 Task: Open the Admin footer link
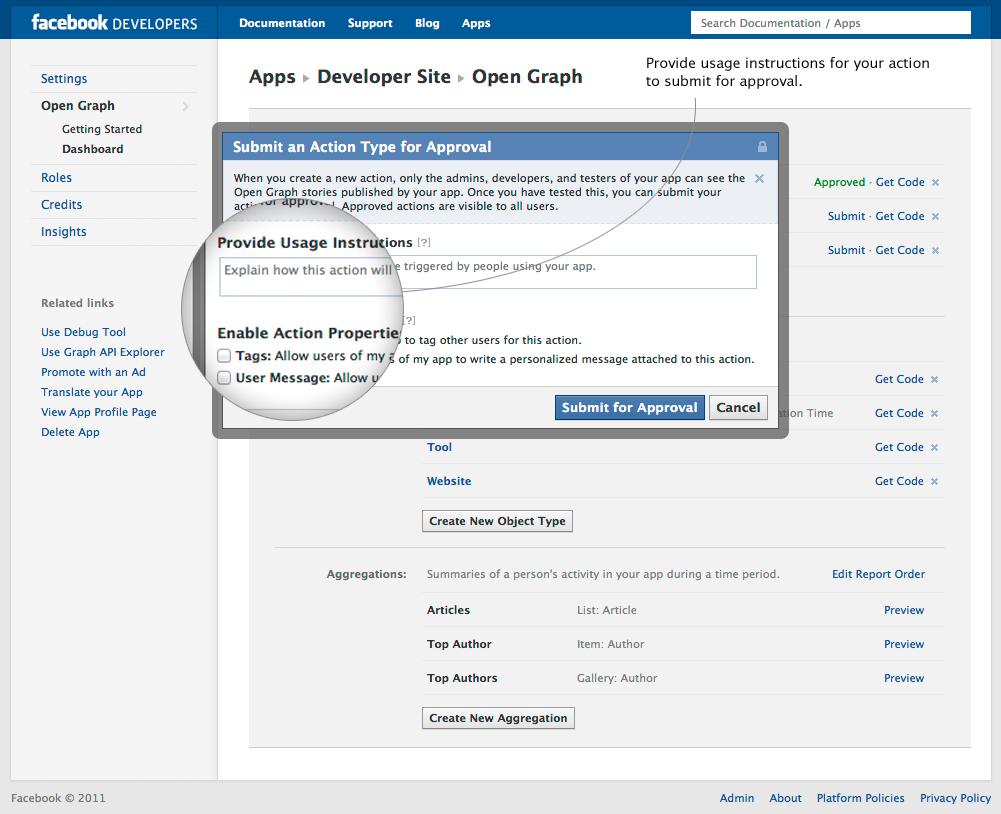click(x=737, y=798)
